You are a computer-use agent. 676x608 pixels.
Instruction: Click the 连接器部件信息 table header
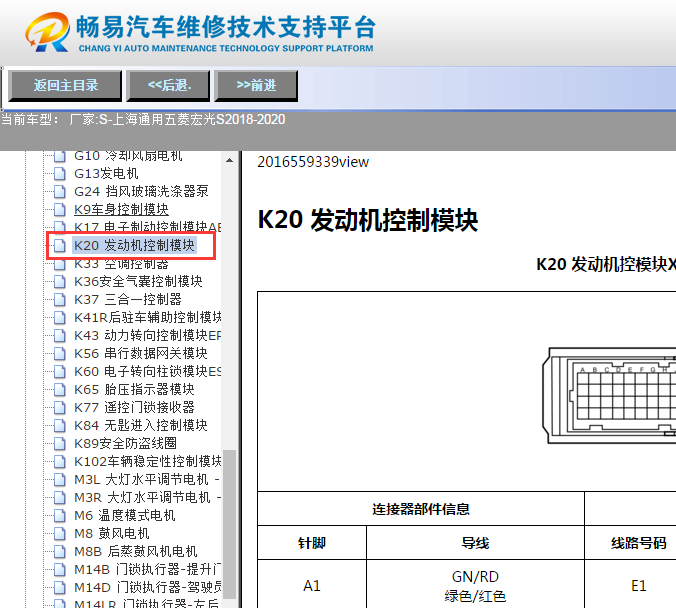(x=421, y=509)
